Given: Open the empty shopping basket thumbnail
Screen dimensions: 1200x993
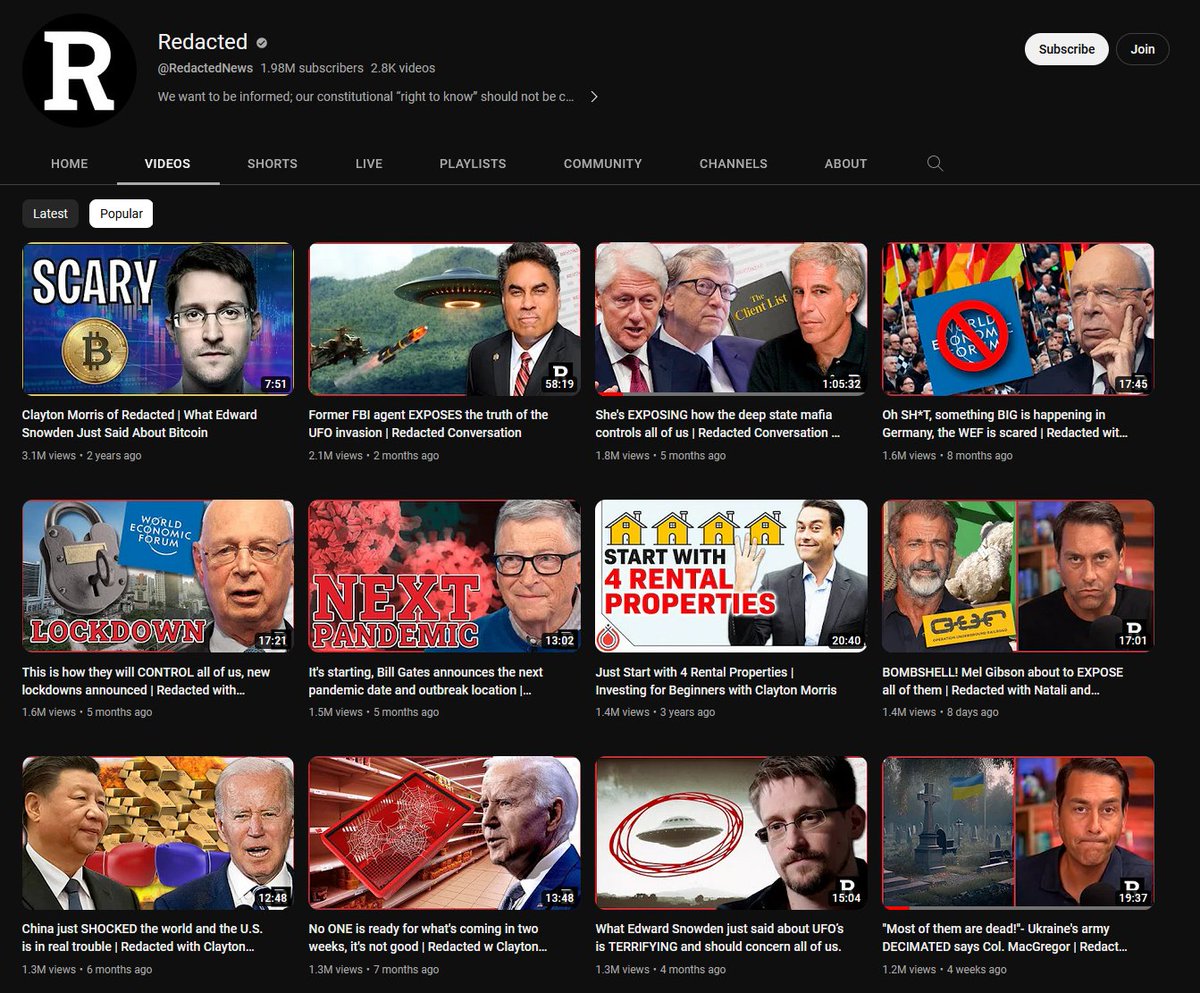Looking at the screenshot, I should pyautogui.click(x=444, y=833).
